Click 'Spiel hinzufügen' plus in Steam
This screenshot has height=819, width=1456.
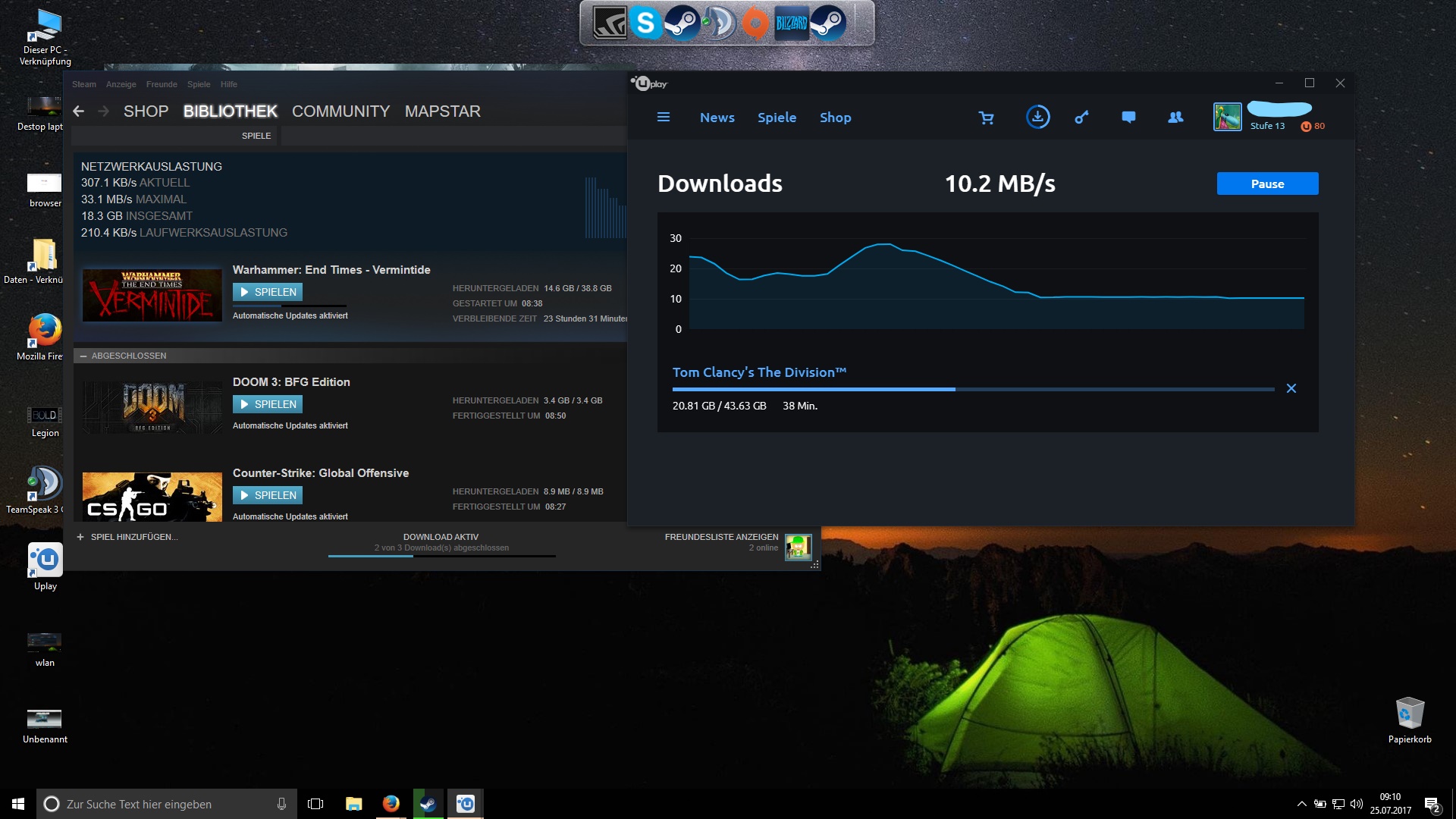(80, 537)
